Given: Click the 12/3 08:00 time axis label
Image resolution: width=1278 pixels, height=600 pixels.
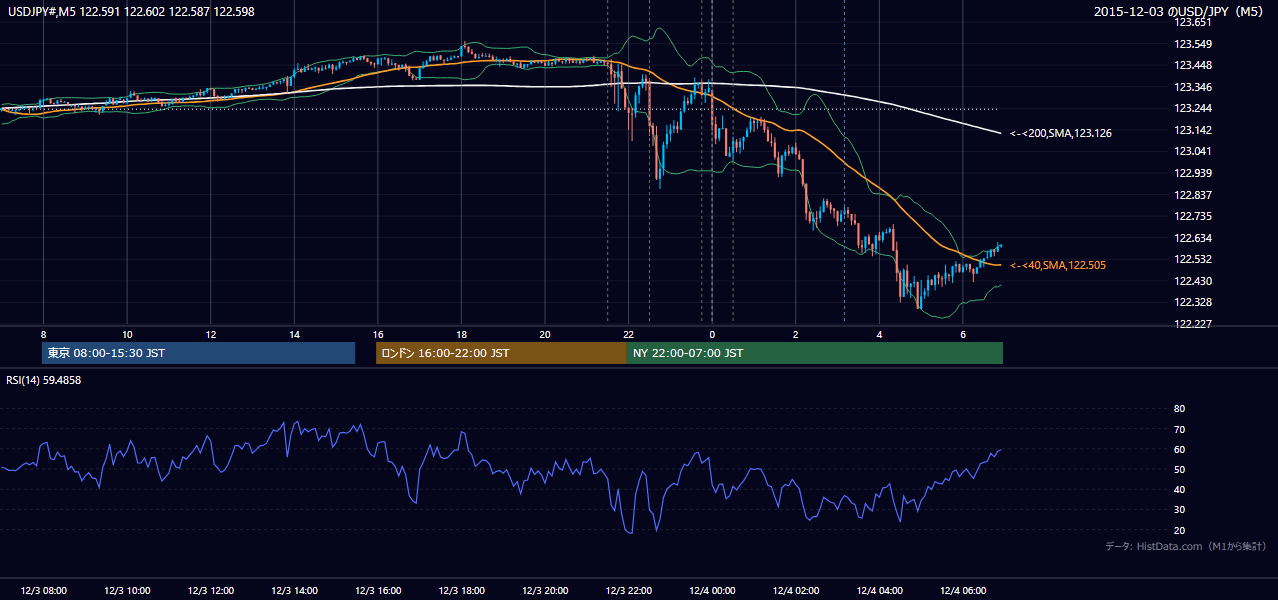Looking at the screenshot, I should click(x=43, y=591).
